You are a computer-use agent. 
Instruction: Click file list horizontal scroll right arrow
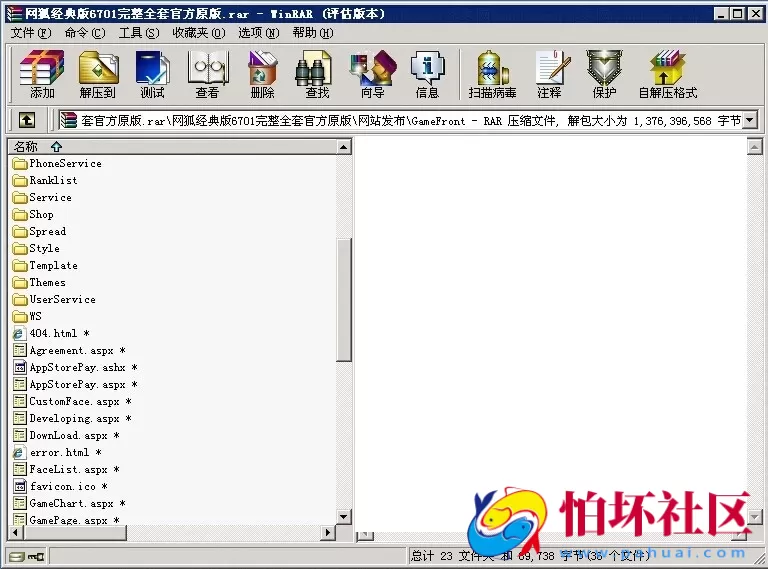[328, 532]
